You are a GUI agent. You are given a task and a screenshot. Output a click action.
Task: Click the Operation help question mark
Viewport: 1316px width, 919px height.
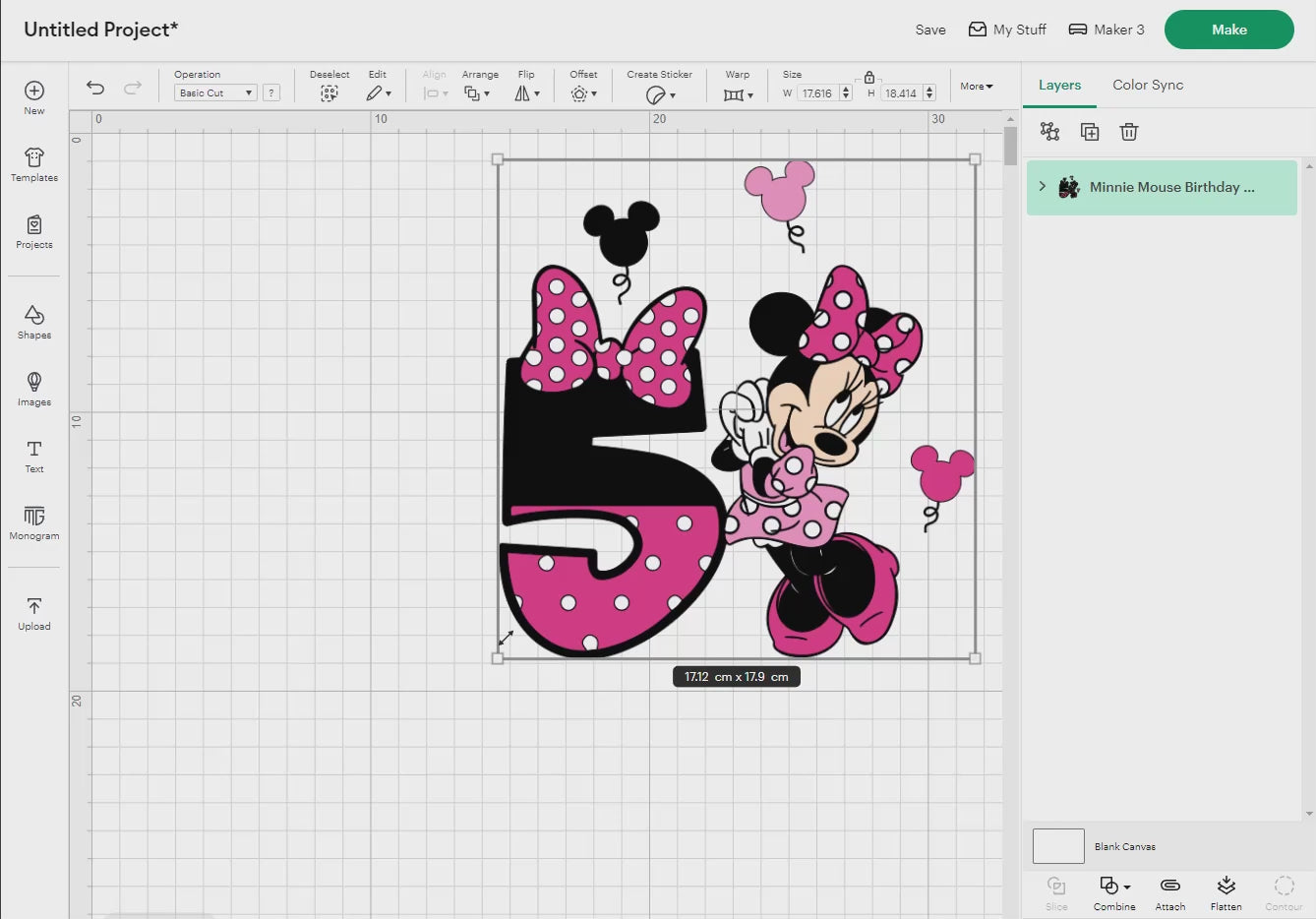(271, 92)
